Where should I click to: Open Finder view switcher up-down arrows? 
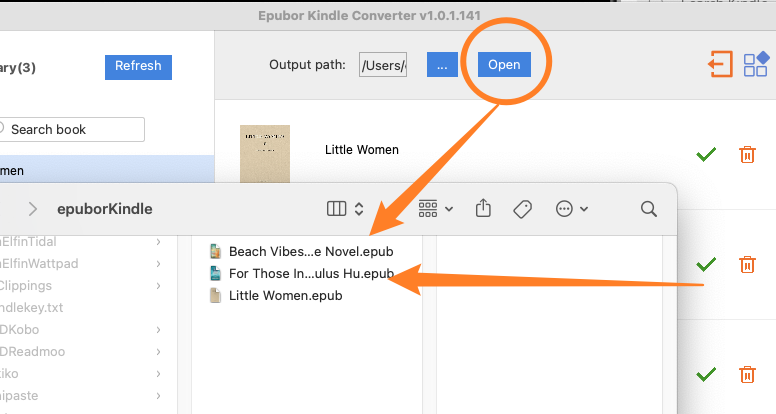point(359,209)
